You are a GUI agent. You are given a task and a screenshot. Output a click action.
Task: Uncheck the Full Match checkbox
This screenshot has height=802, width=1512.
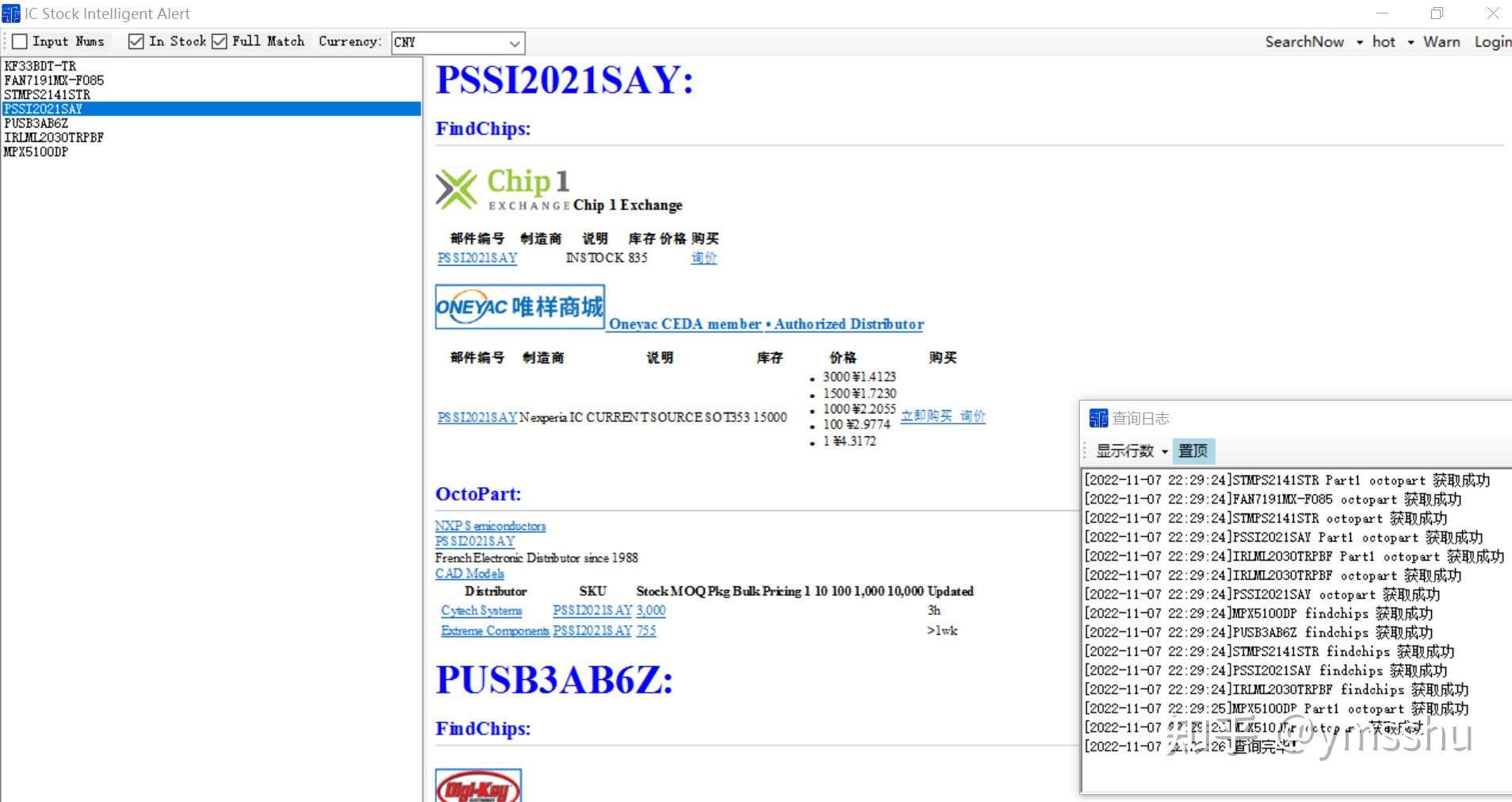tap(220, 40)
